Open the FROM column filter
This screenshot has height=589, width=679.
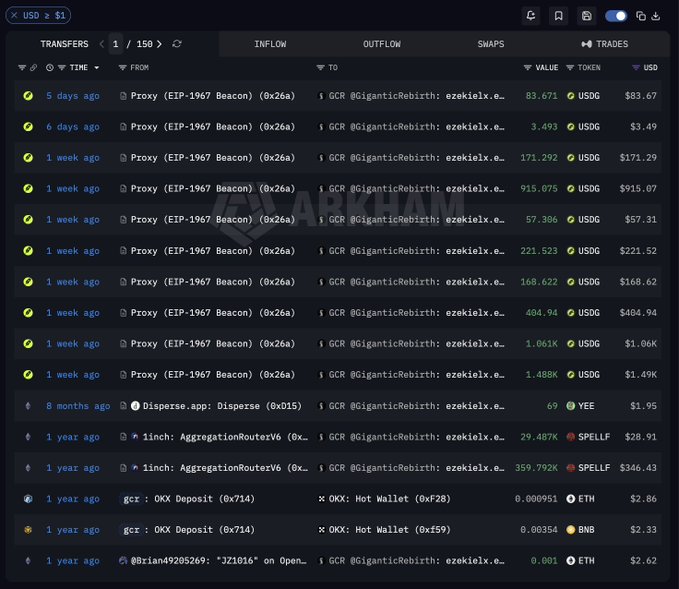(123, 68)
